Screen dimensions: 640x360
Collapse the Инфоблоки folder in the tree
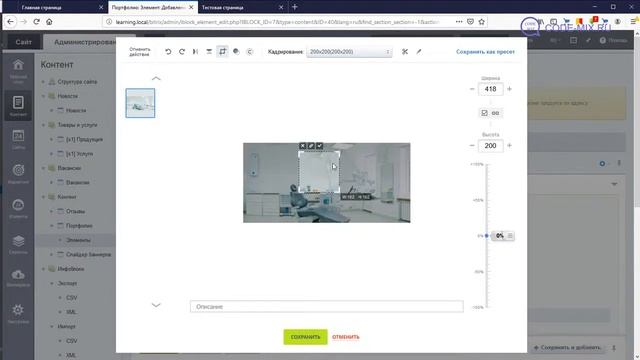[x=43, y=269]
